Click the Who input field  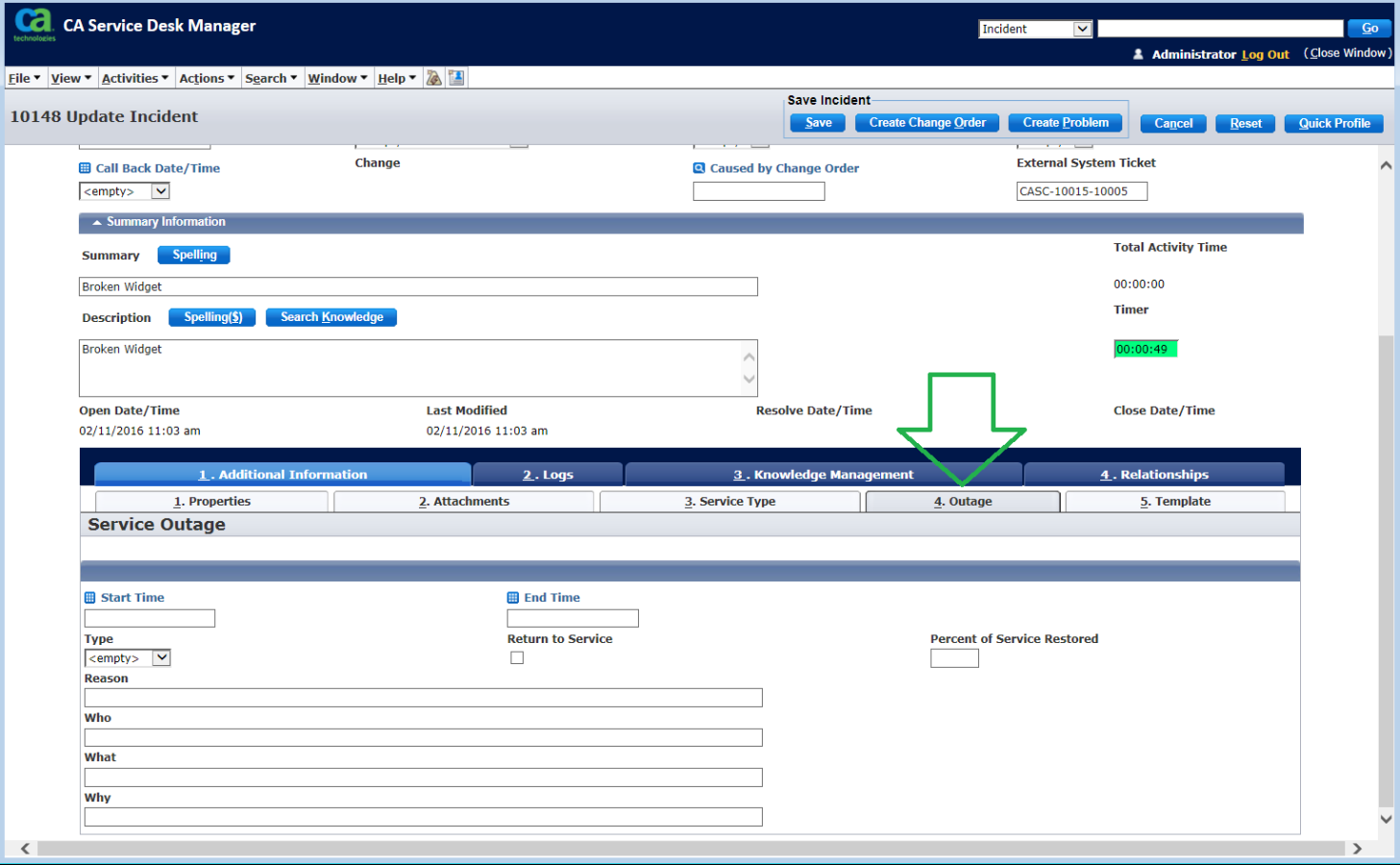[424, 737]
